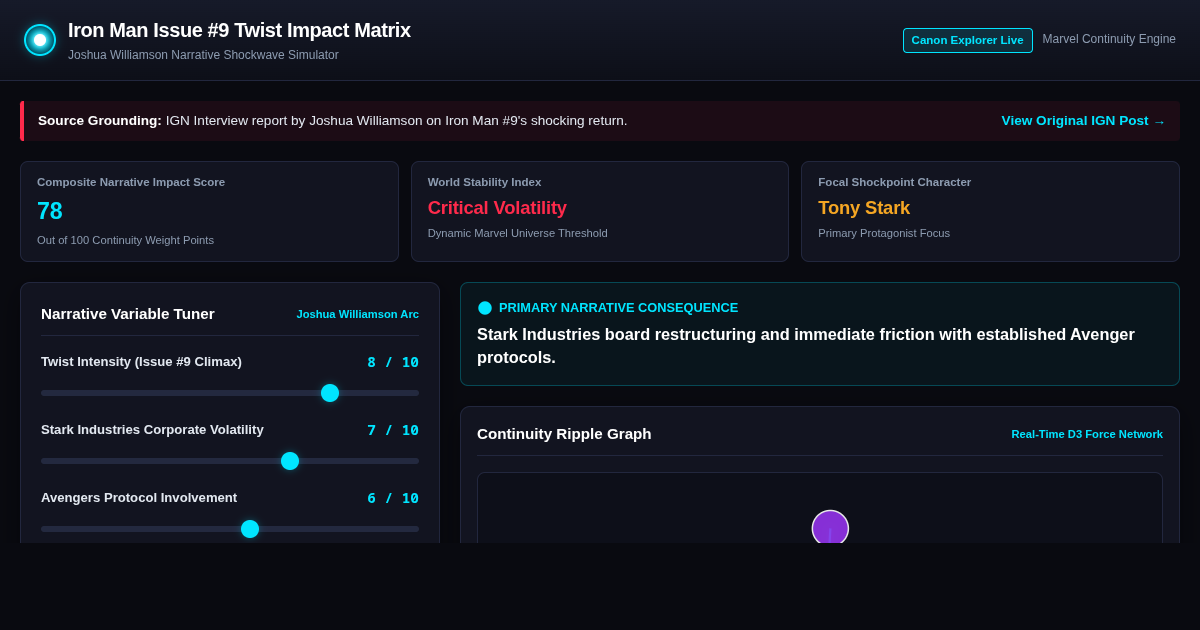Adjust the Twist Intensity slider
The height and width of the screenshot is (630, 1200).
click(x=230, y=393)
